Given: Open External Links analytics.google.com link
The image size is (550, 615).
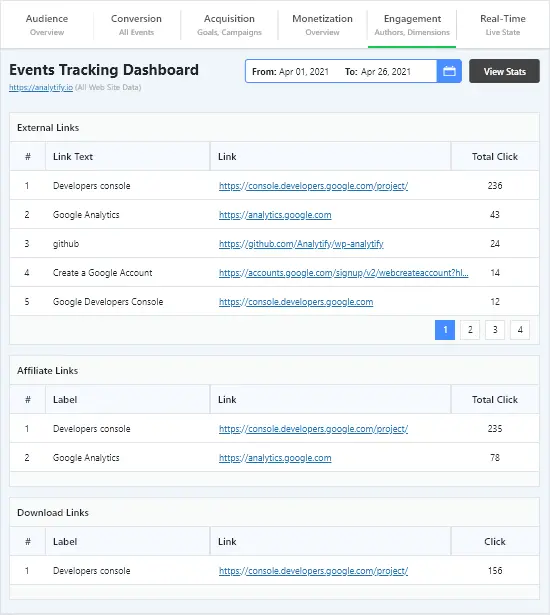Looking at the screenshot, I should pos(275,215).
